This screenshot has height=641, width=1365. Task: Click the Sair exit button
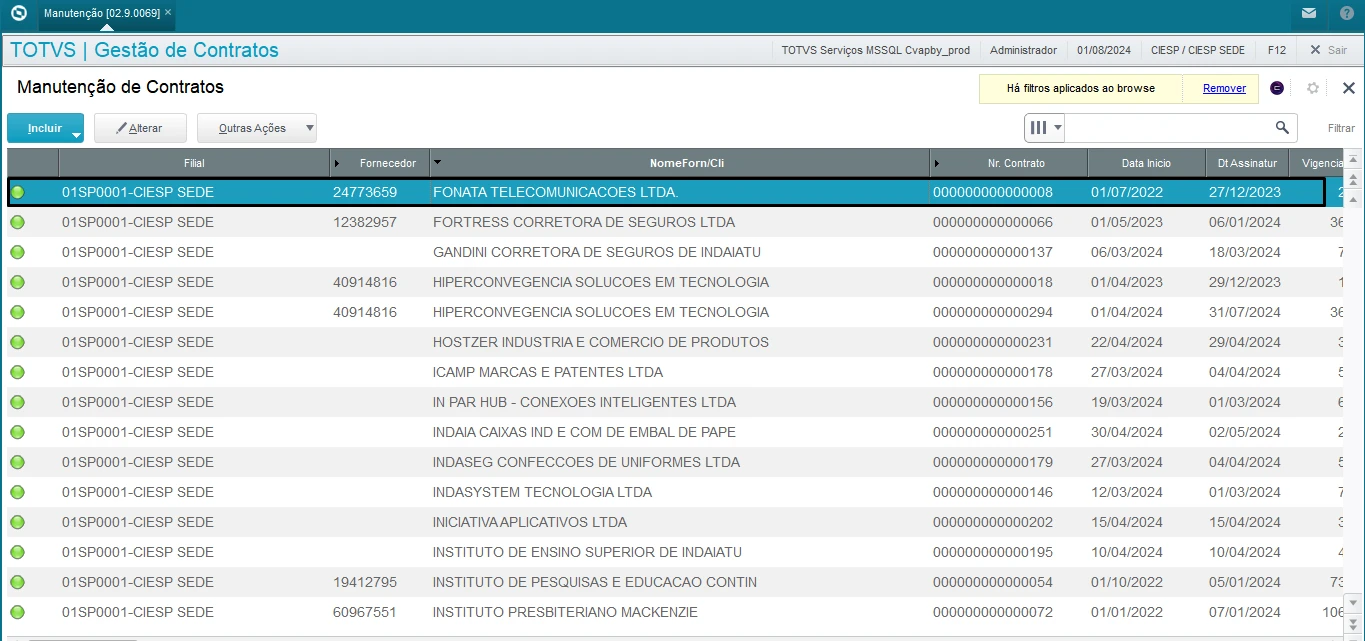click(1328, 50)
